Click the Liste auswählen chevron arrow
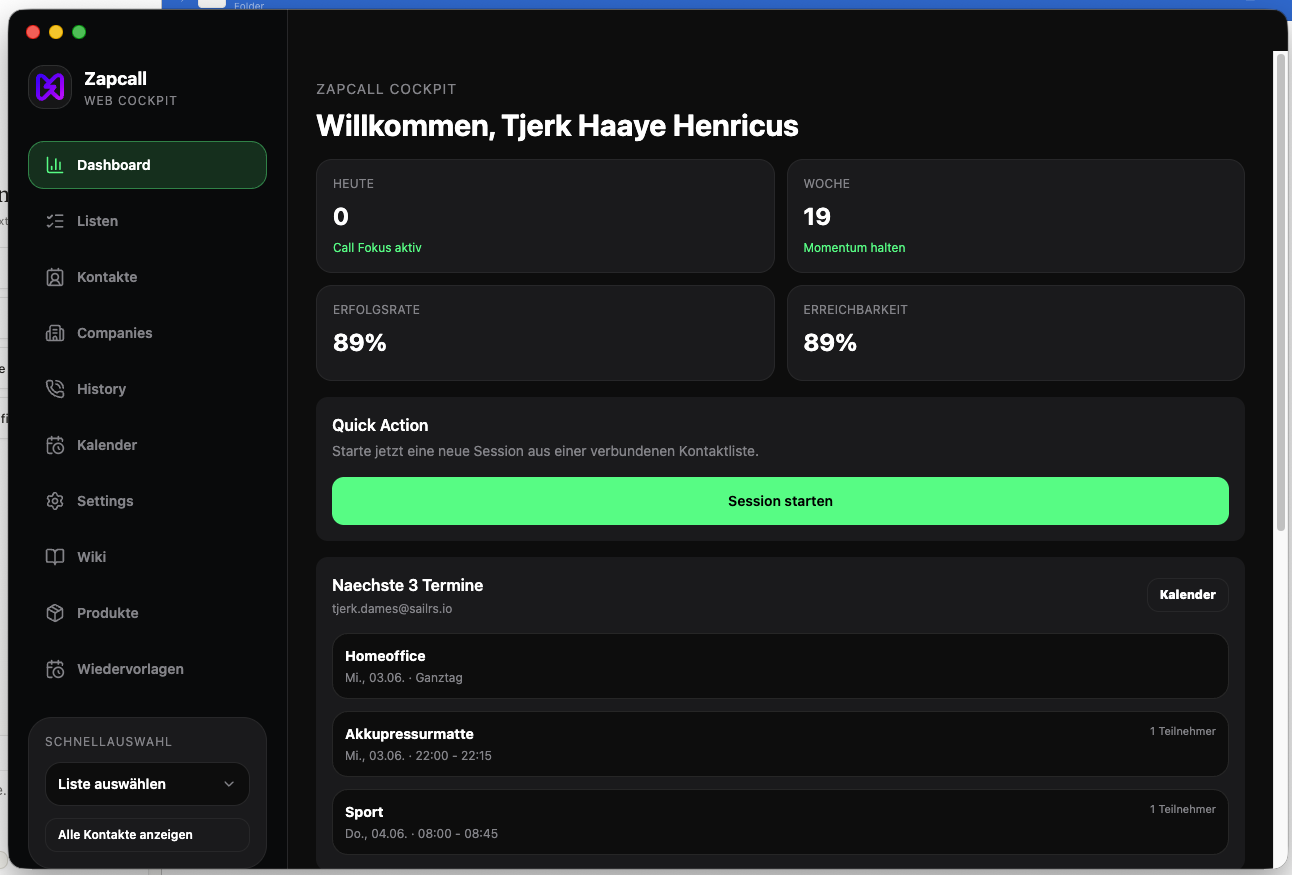1292x875 pixels. click(x=229, y=784)
